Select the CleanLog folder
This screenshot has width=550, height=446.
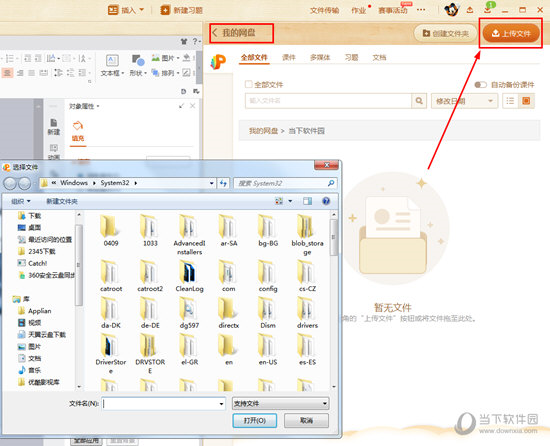click(x=189, y=276)
